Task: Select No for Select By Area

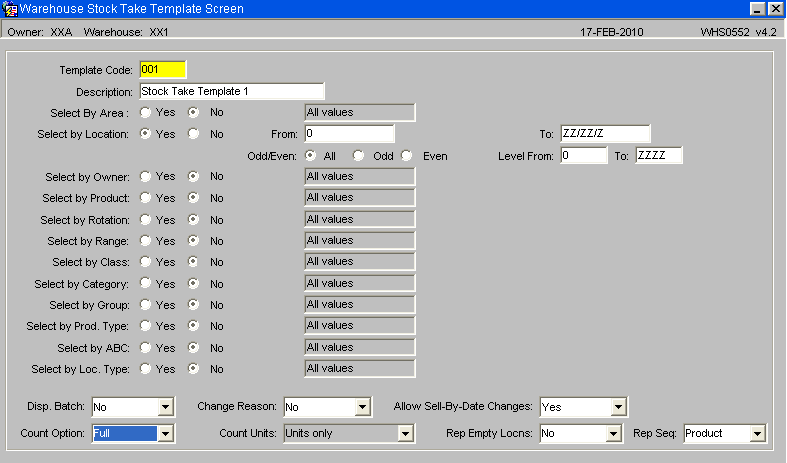Action: (193, 112)
